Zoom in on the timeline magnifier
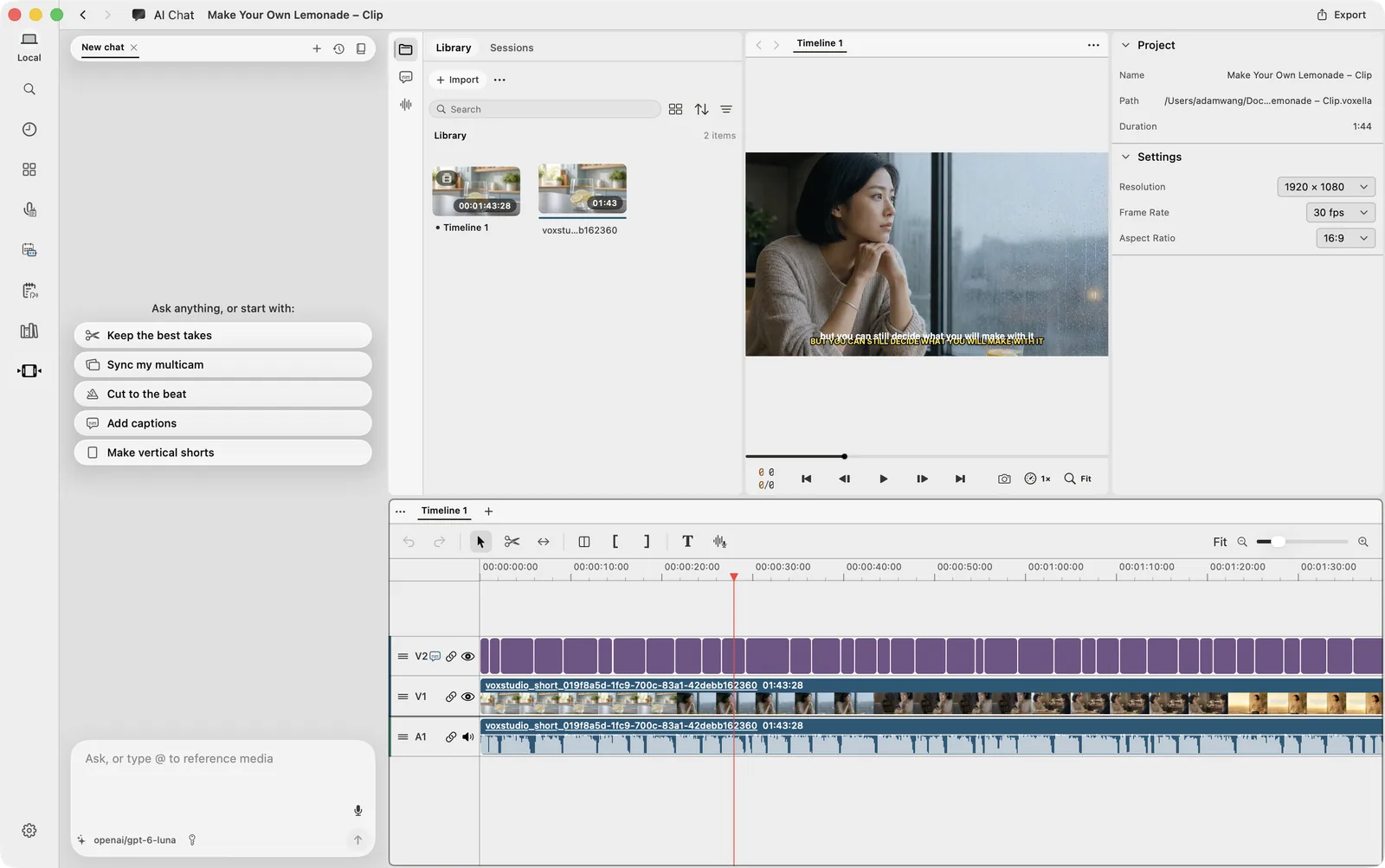1385x868 pixels. click(1363, 542)
